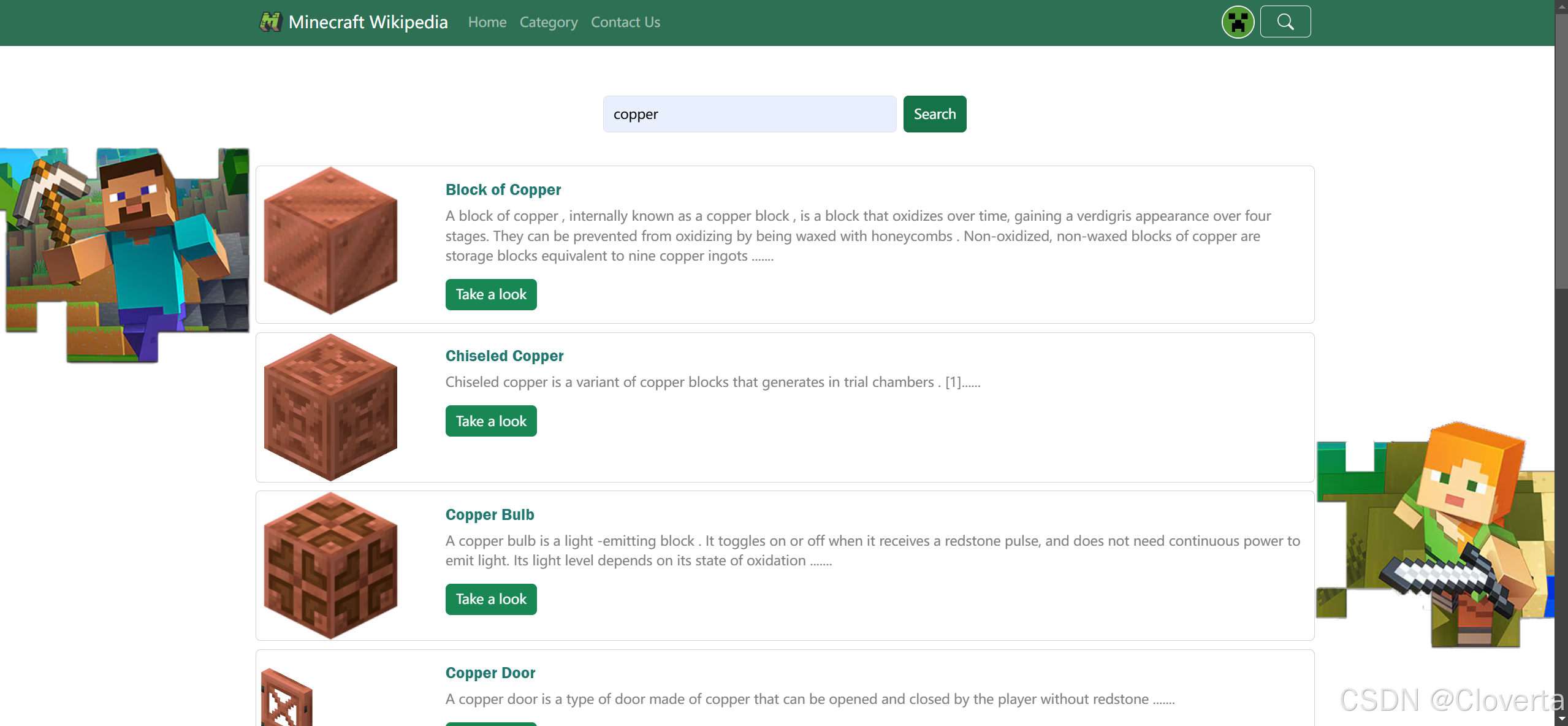The height and width of the screenshot is (726, 1568).
Task: Open the Copper Bulb title link
Action: pos(490,514)
